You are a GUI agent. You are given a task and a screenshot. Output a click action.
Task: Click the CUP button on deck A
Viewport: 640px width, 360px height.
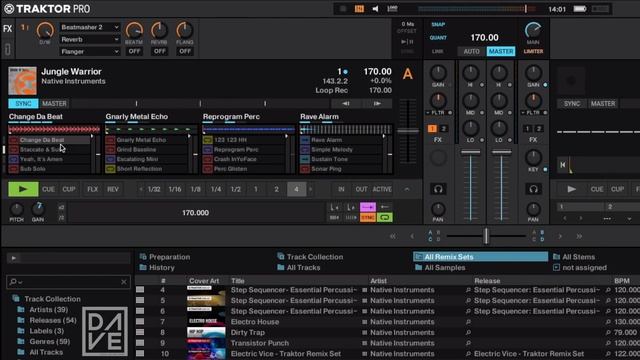pyautogui.click(x=69, y=189)
